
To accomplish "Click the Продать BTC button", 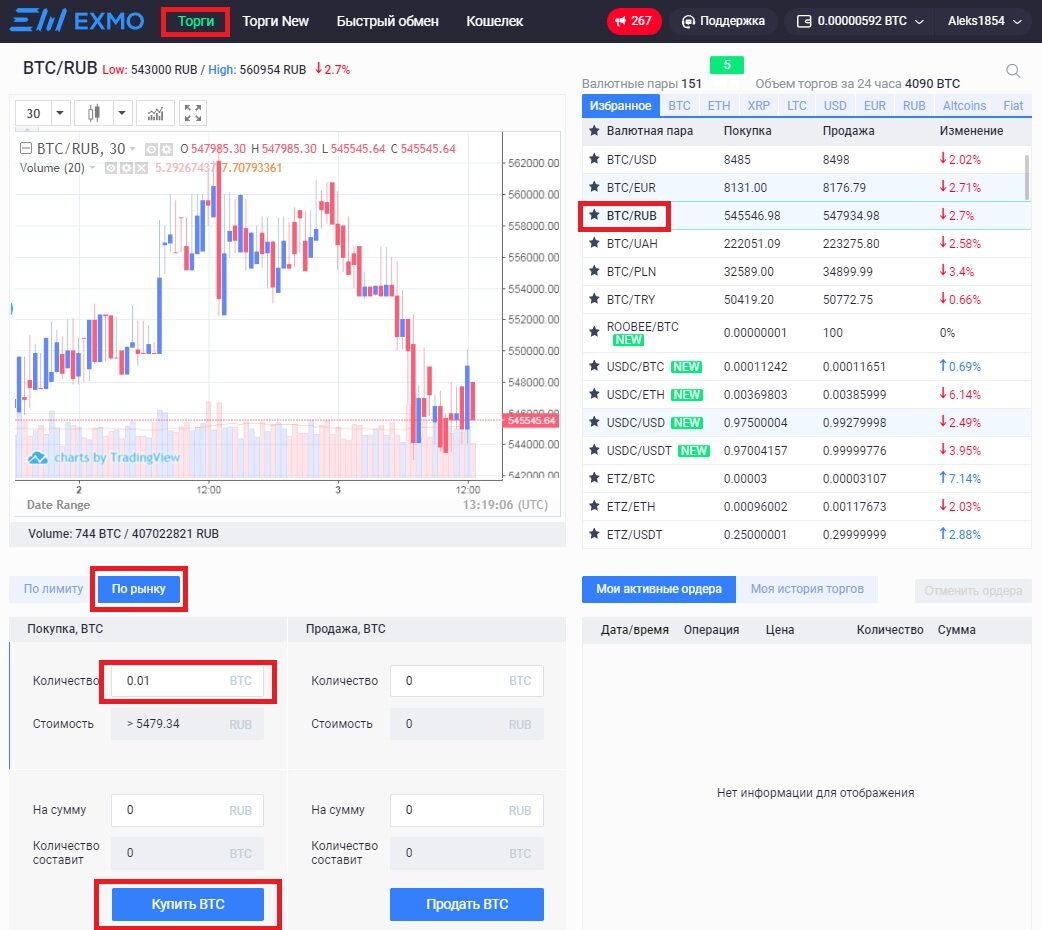I will coord(467,904).
